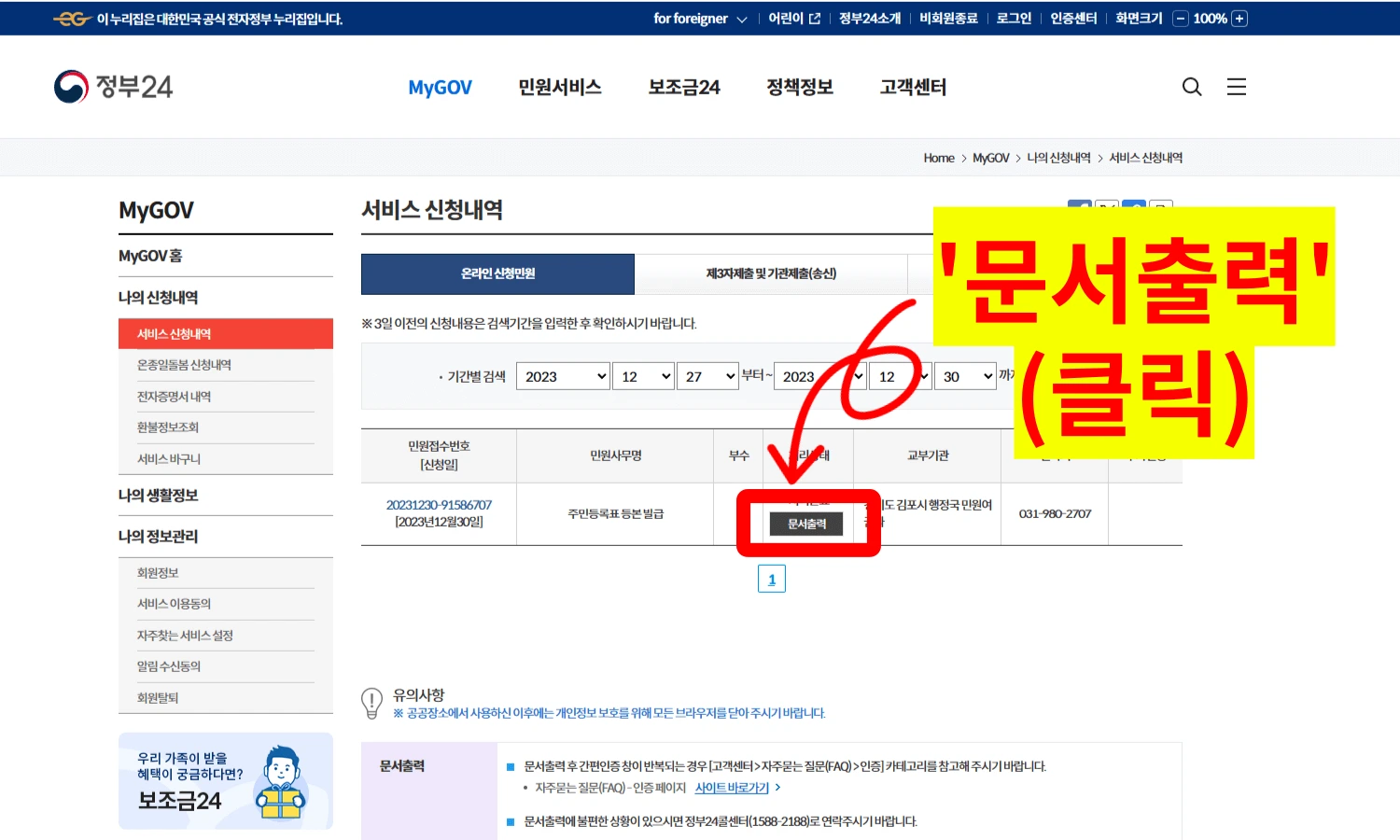Open 환불정보조회 in sidebar
Screen dimensions: 1400x840
[168, 427]
